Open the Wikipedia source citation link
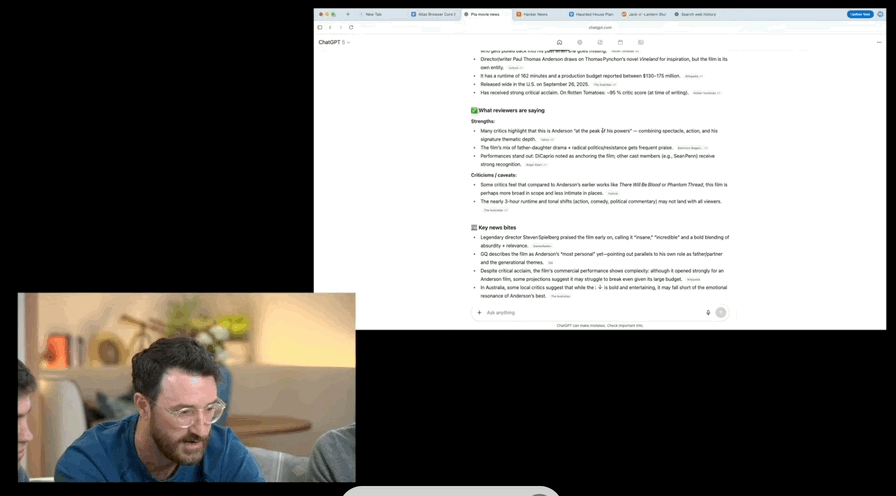Viewport: 896px width, 496px height. point(693,76)
